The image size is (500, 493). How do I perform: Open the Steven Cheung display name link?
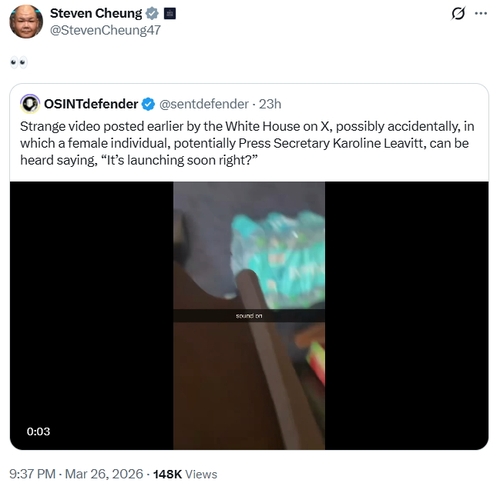(x=96, y=13)
